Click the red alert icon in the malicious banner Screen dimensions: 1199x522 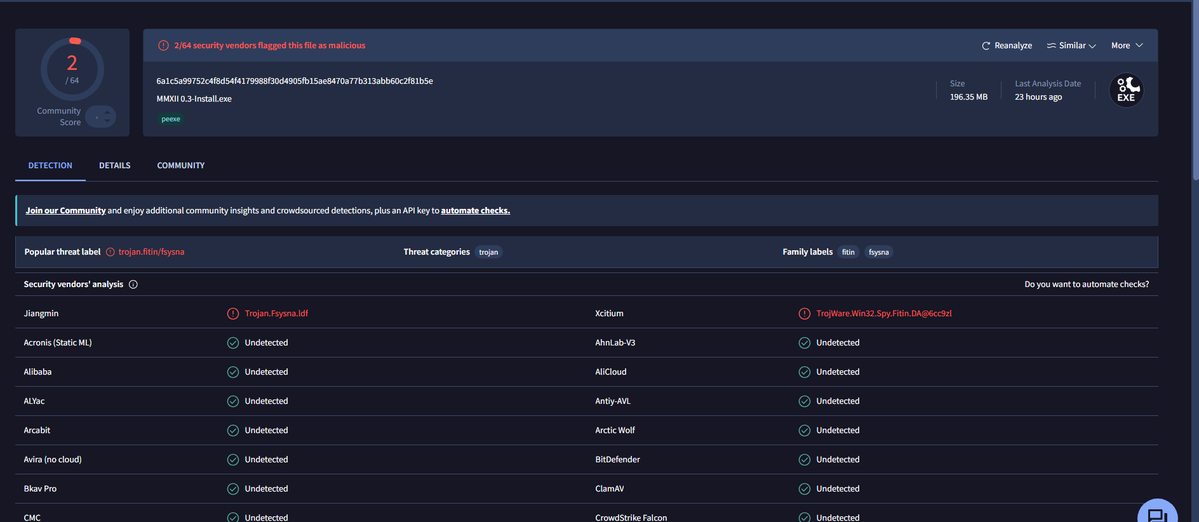[x=163, y=45]
